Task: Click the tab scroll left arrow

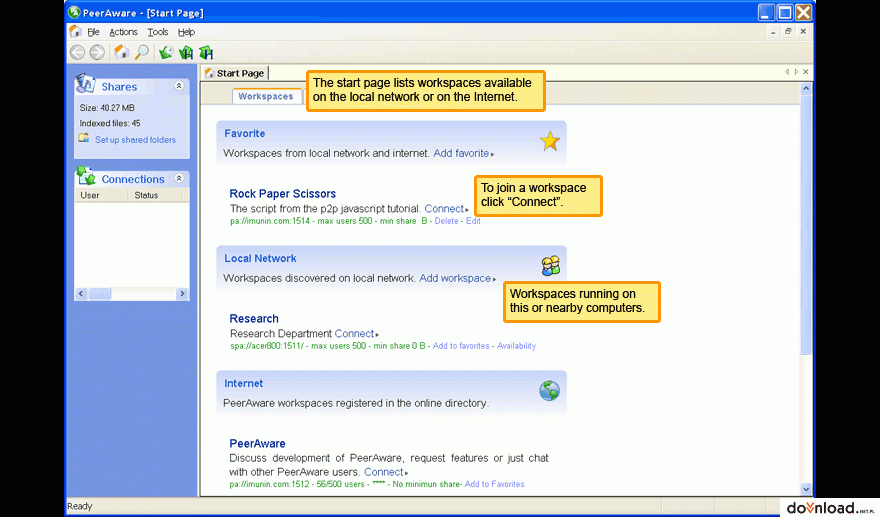Action: pos(787,72)
